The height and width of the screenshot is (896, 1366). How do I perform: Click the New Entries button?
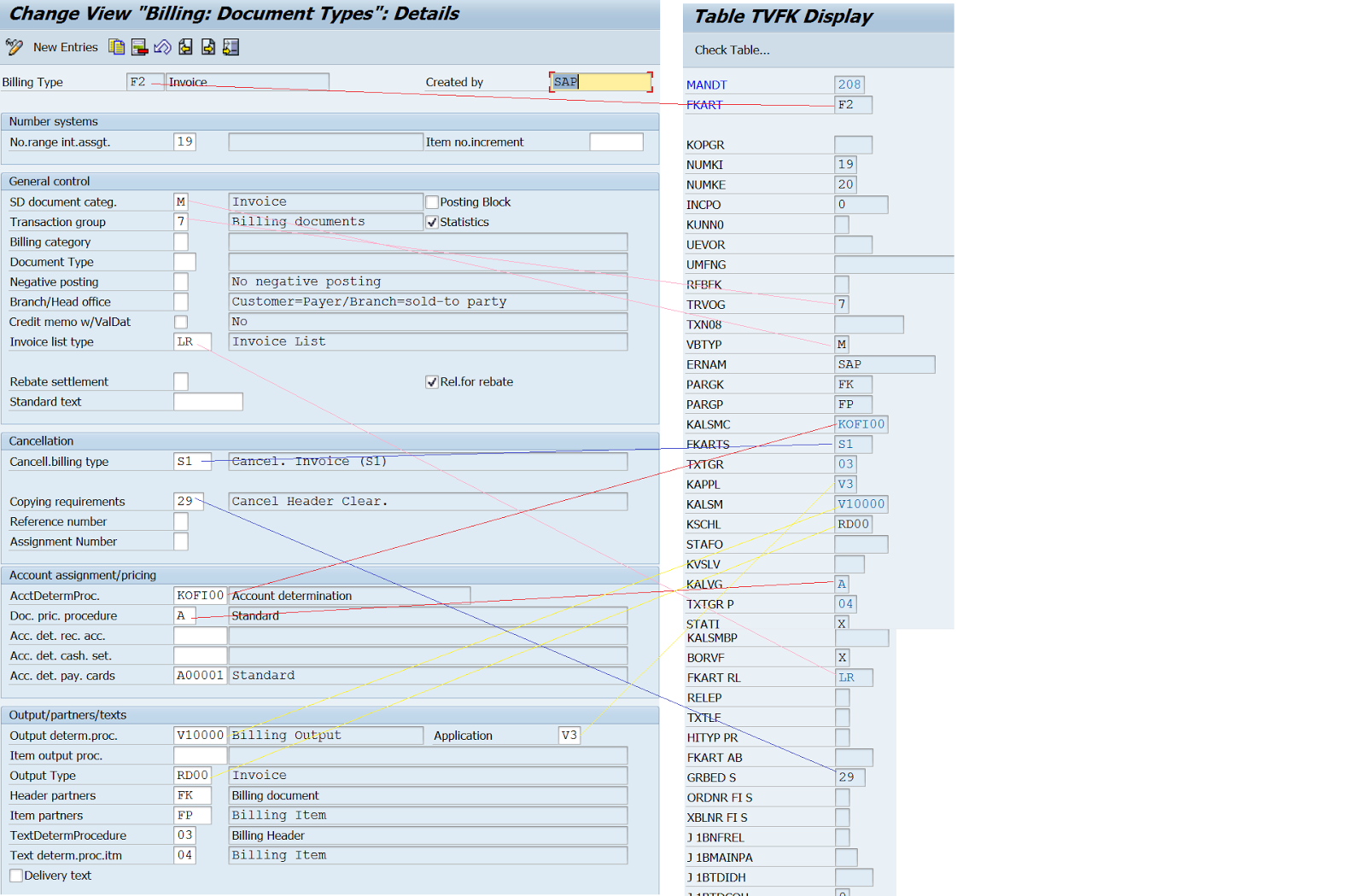click(66, 47)
